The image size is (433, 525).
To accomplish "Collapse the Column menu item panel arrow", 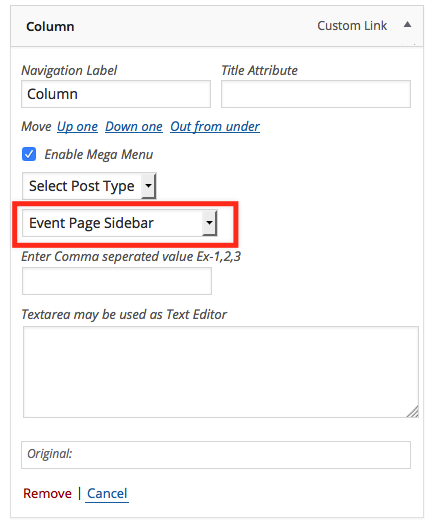I will pyautogui.click(x=407, y=24).
